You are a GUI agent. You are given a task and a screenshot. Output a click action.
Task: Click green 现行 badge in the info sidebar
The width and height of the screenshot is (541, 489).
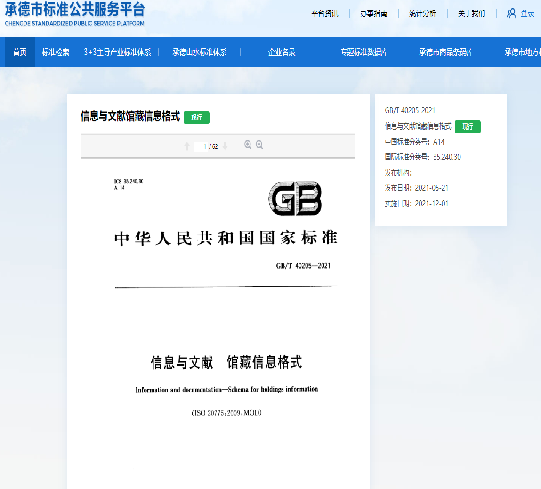pyautogui.click(x=468, y=127)
